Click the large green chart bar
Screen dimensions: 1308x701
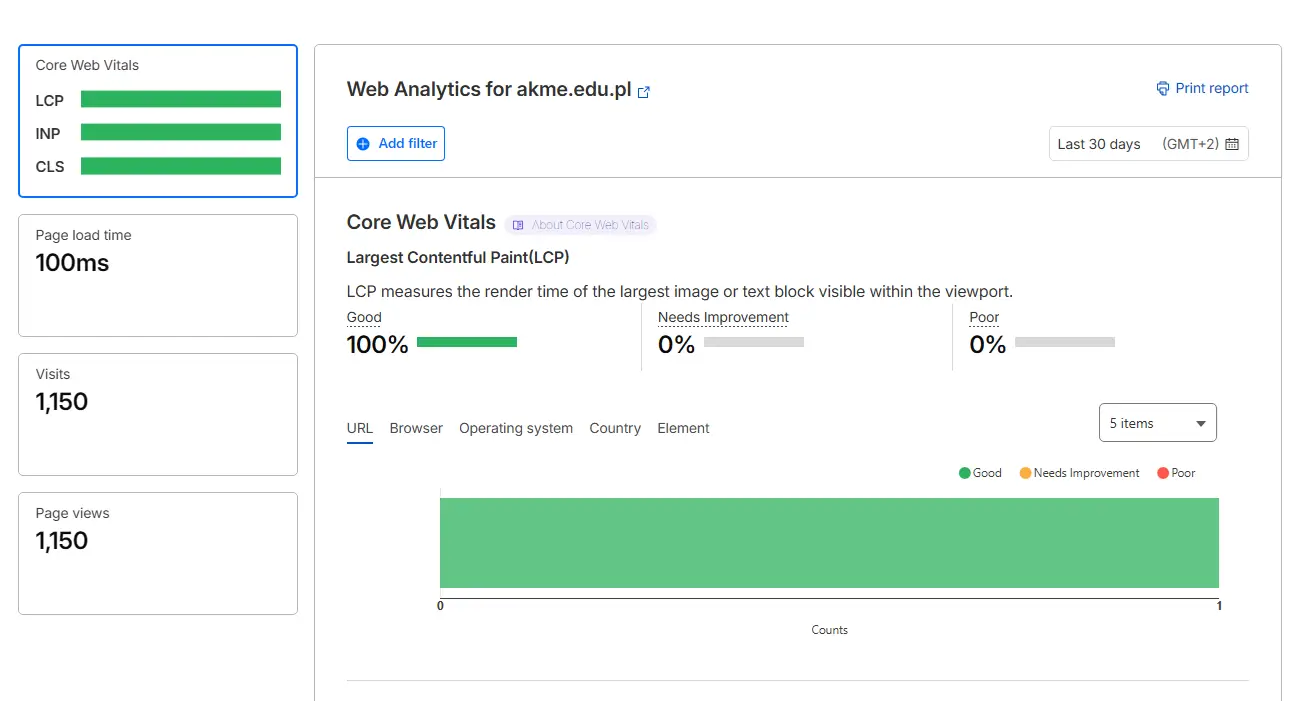(829, 543)
